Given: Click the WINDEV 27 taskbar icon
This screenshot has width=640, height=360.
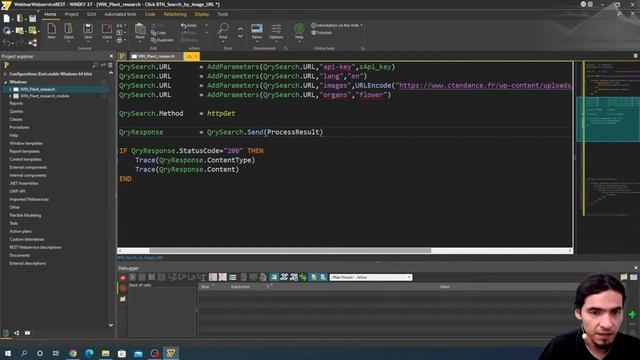Looking at the screenshot, I should click(171, 353).
